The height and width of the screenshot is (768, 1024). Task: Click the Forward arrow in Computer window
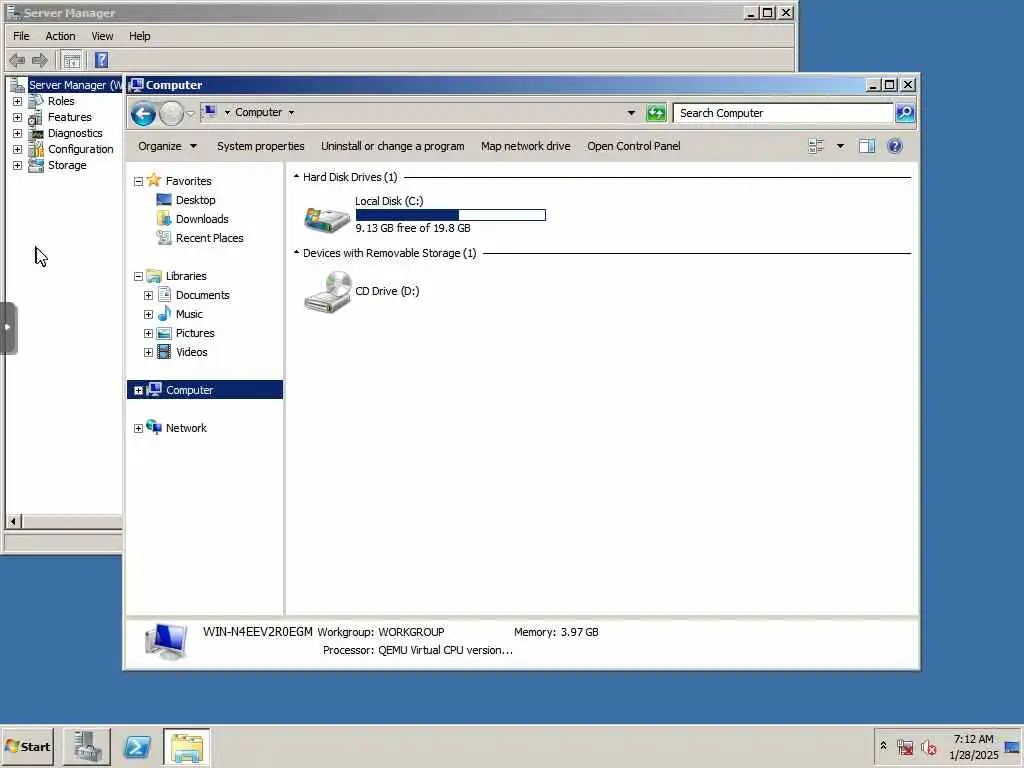tap(171, 114)
